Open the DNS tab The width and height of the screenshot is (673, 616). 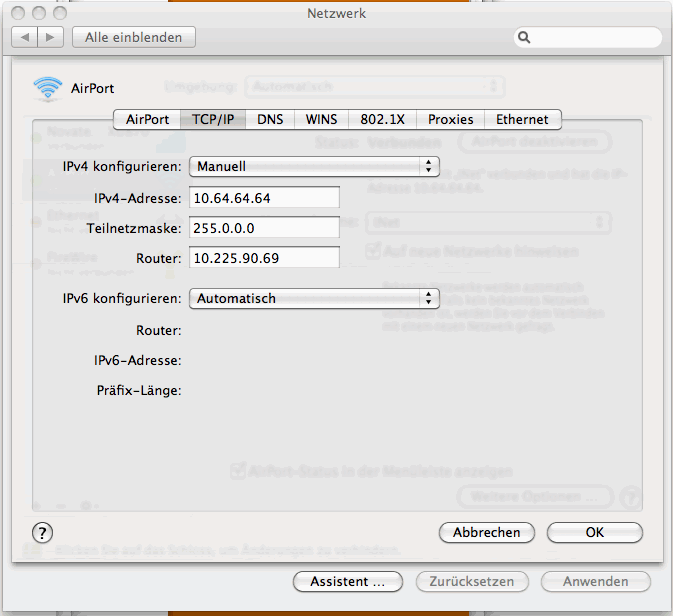click(x=270, y=119)
